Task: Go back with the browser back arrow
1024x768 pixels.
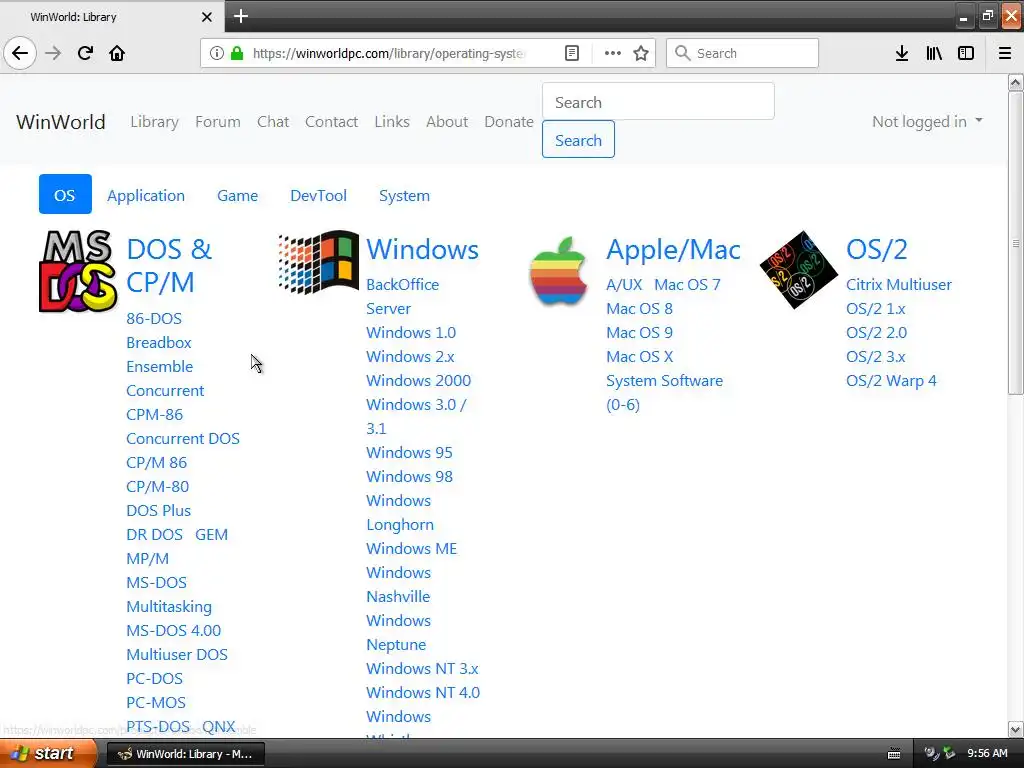Action: coord(20,53)
